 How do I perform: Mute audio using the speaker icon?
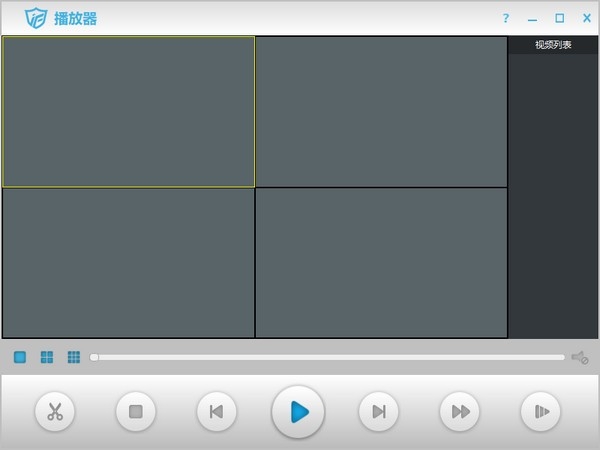point(580,357)
